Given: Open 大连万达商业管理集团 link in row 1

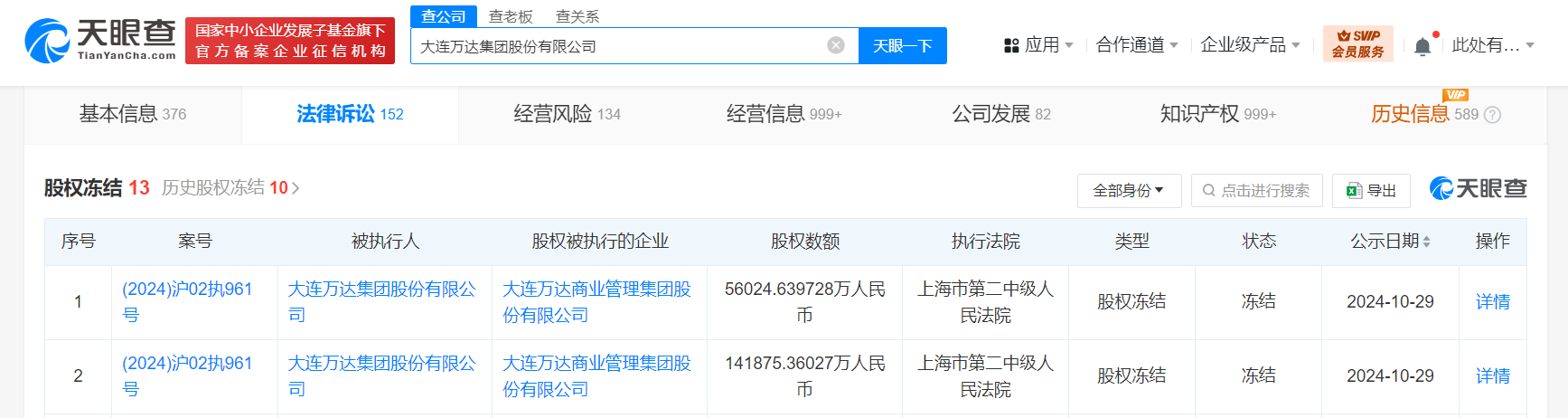Looking at the screenshot, I should coord(596,302).
